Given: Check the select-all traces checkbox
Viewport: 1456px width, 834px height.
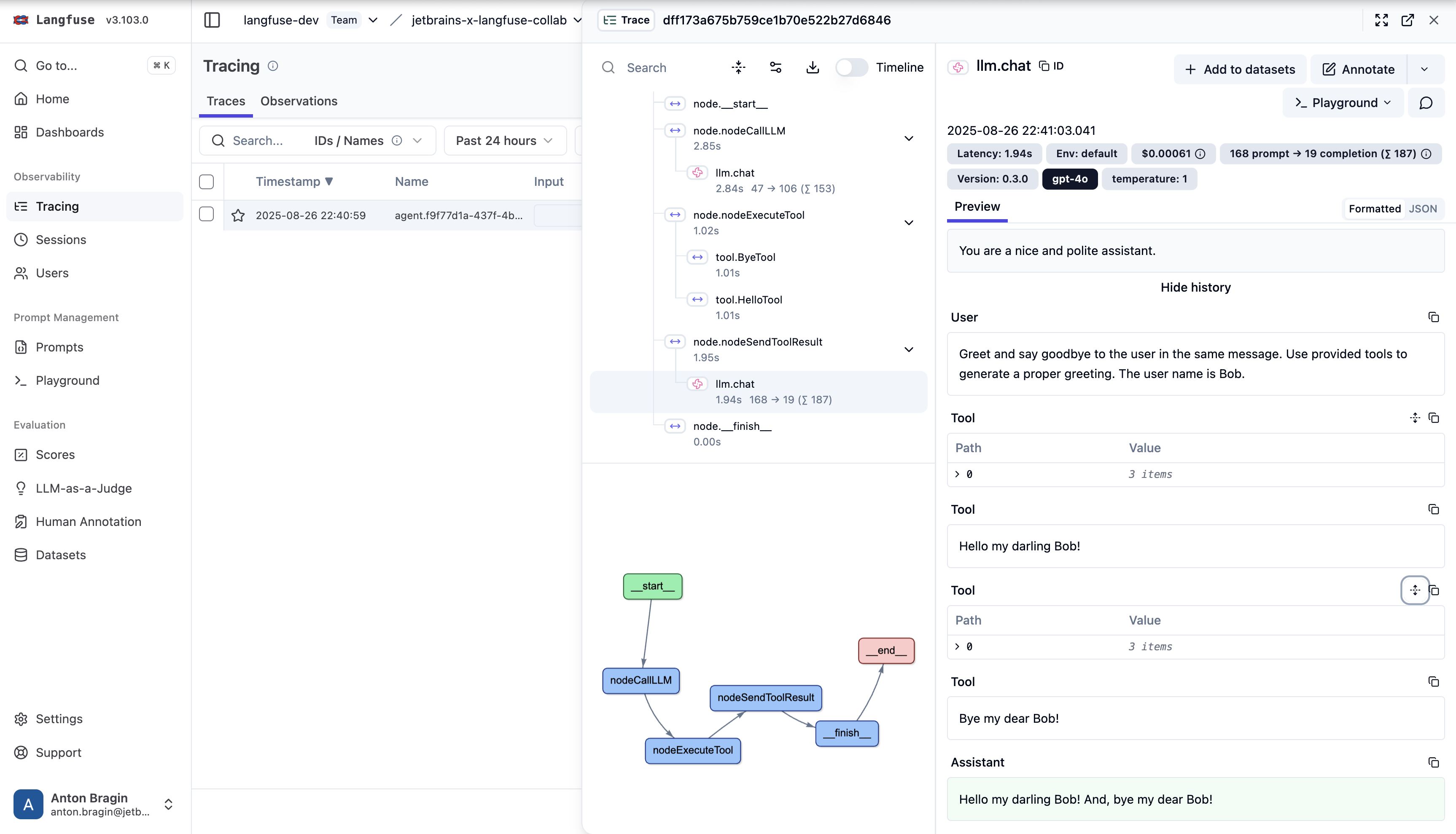Looking at the screenshot, I should (206, 182).
